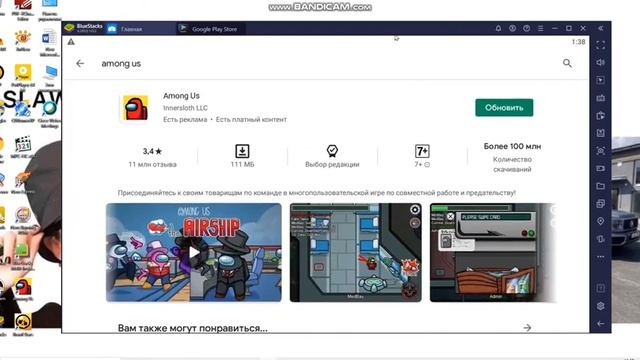Open the BlueStacks help question icon
The width and height of the screenshot is (640, 360).
pyautogui.click(x=527, y=28)
